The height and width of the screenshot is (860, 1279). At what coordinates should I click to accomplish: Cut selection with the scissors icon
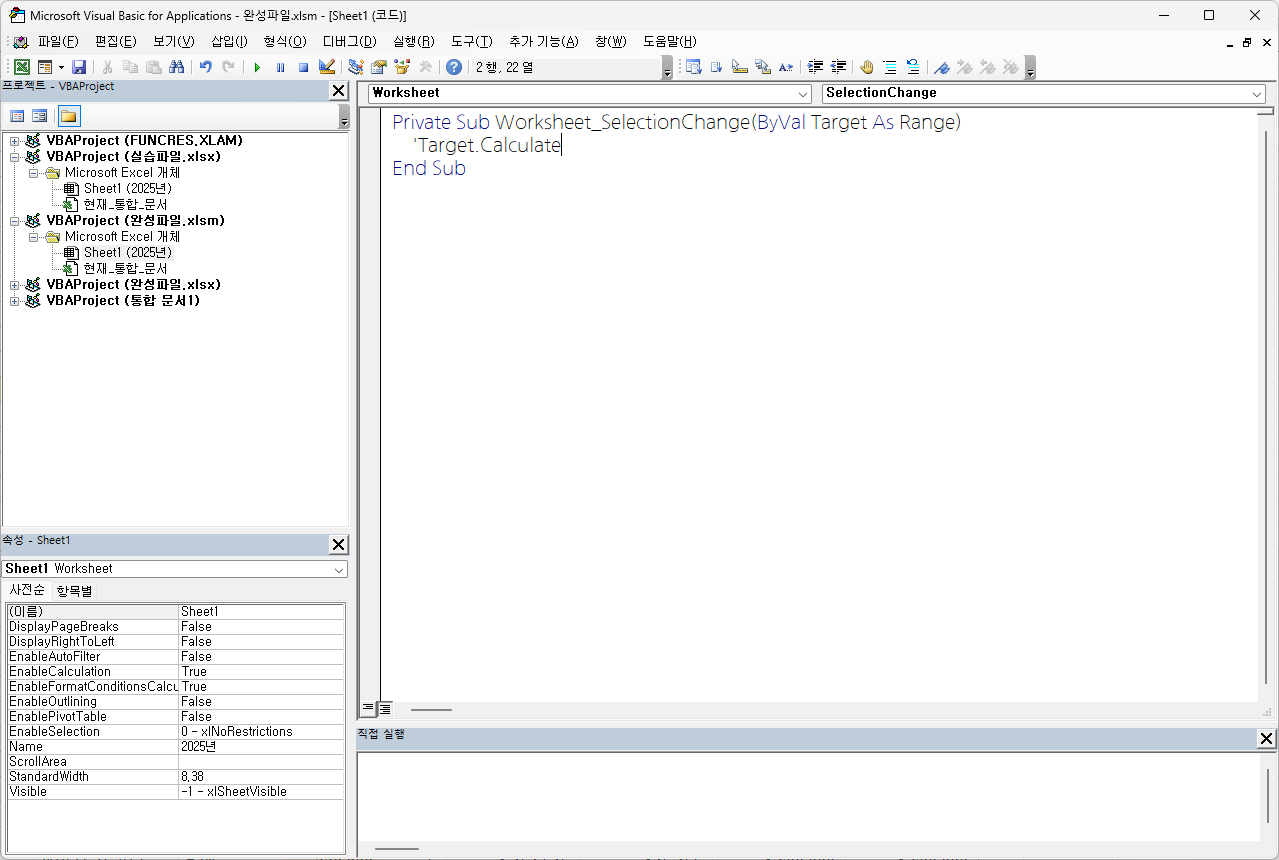[107, 67]
